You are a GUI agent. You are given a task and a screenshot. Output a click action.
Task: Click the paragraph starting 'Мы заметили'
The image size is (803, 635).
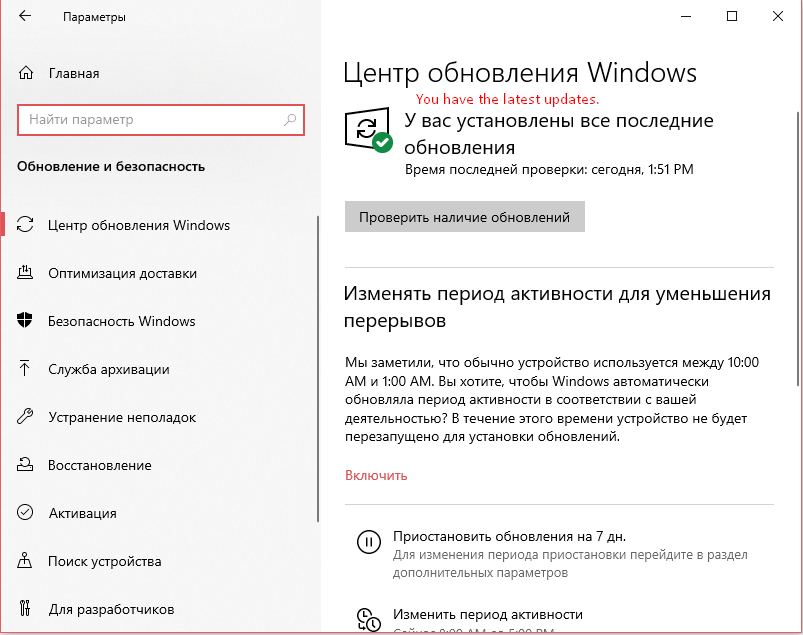(552, 399)
